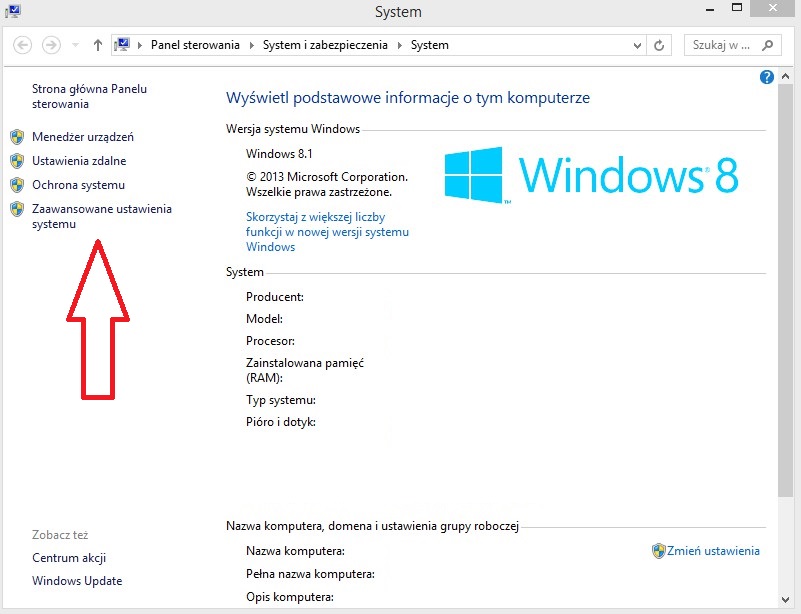Click the shield icon beside Menedżer urządzeń
Image resolution: width=801 pixels, height=614 pixels.
17,137
